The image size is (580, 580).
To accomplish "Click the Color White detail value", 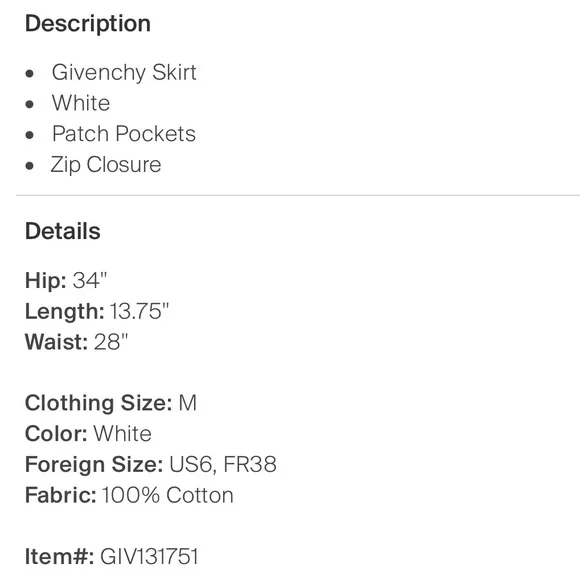I will coord(122,434).
